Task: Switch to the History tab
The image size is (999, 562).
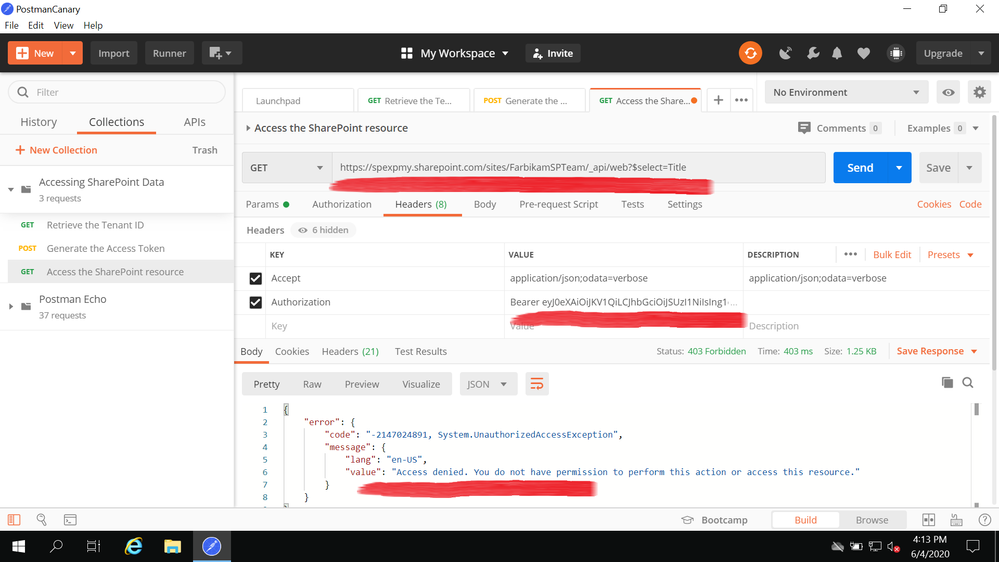Action: (x=38, y=122)
